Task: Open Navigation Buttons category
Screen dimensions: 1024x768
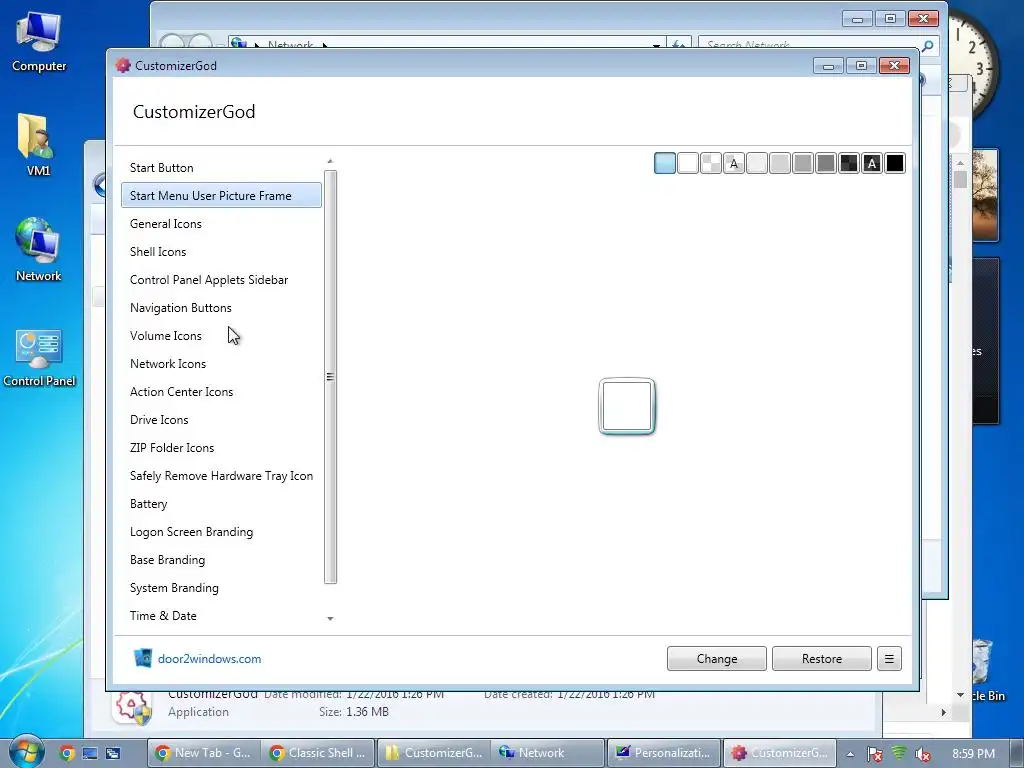Action: (221, 308)
